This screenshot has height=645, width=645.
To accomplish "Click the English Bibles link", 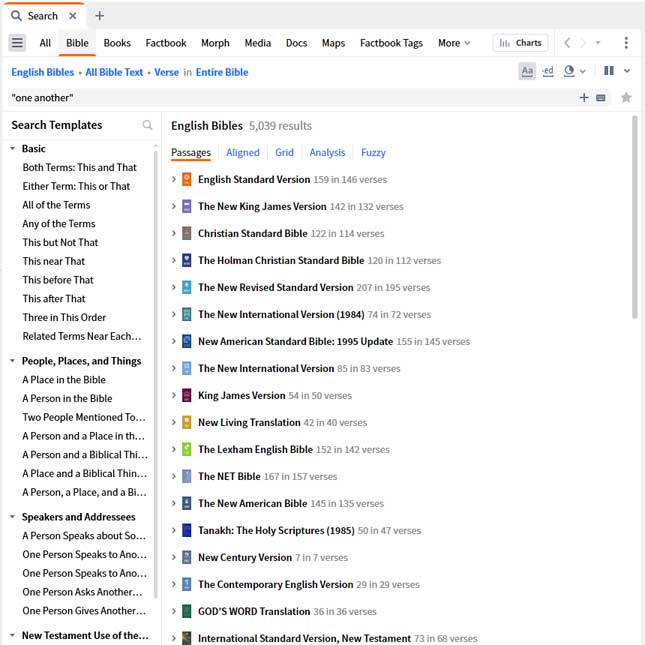I will 43,72.
